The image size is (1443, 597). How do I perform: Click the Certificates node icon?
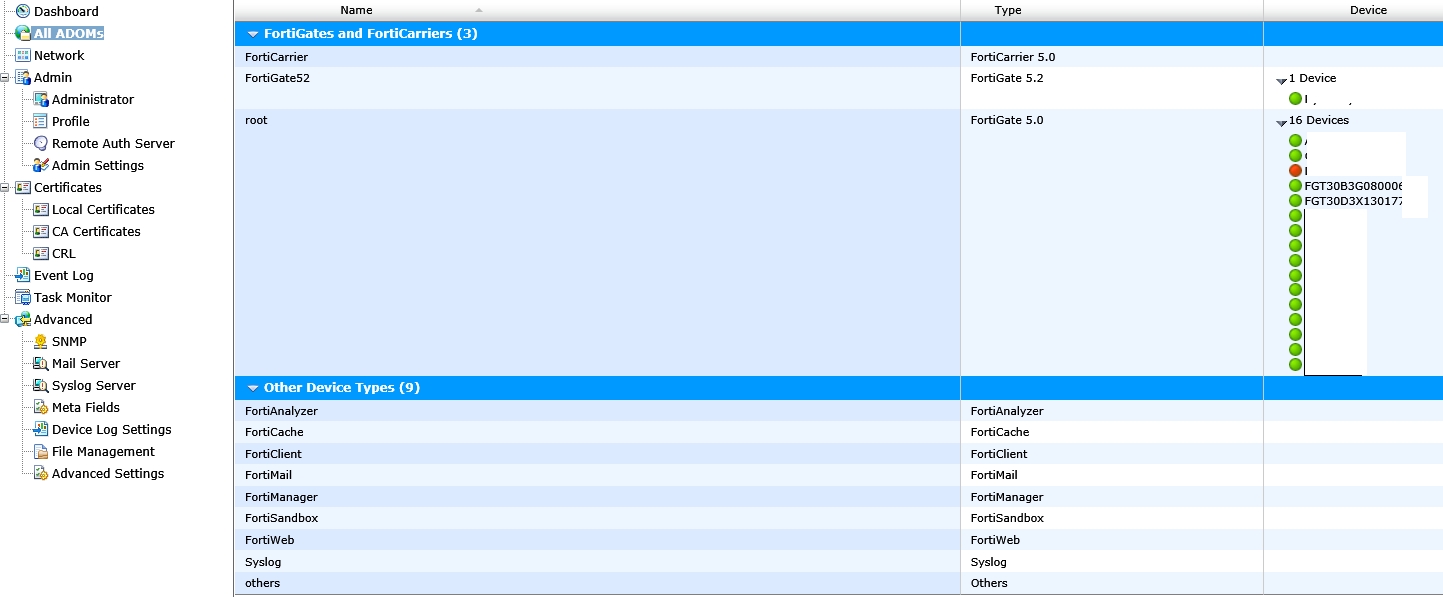23,187
